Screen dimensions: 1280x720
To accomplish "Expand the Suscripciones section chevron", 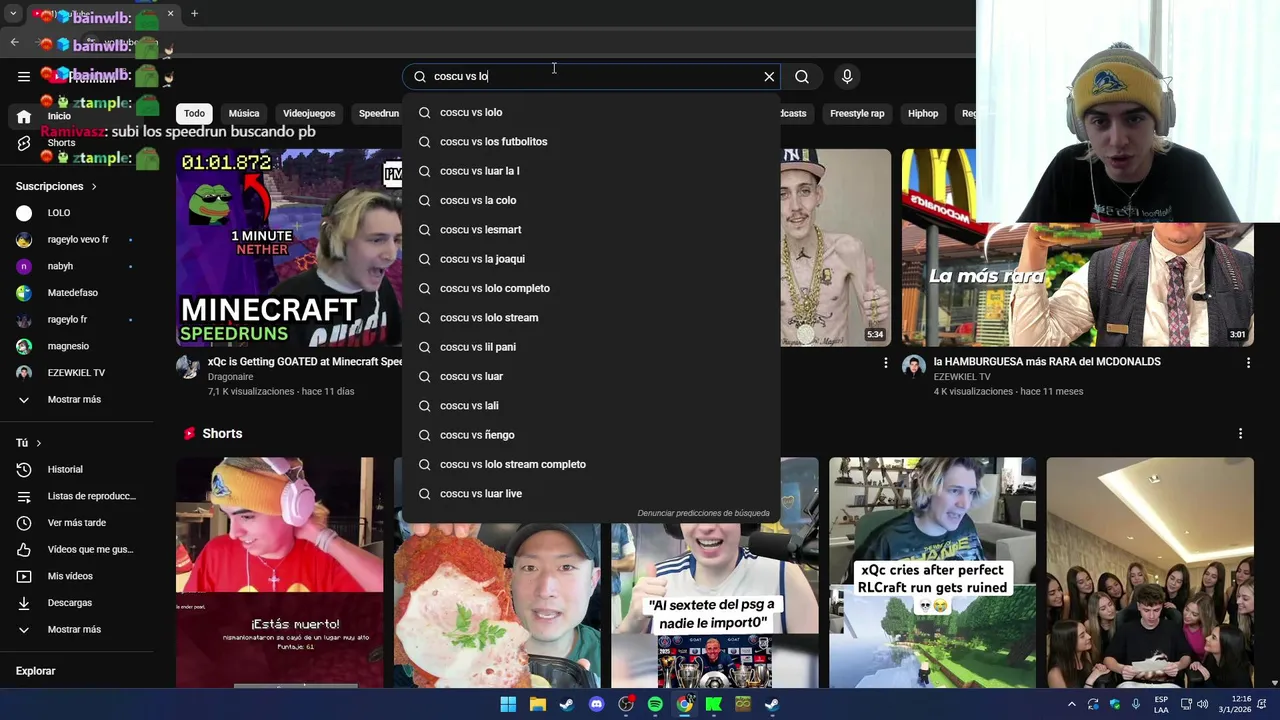I will [94, 186].
